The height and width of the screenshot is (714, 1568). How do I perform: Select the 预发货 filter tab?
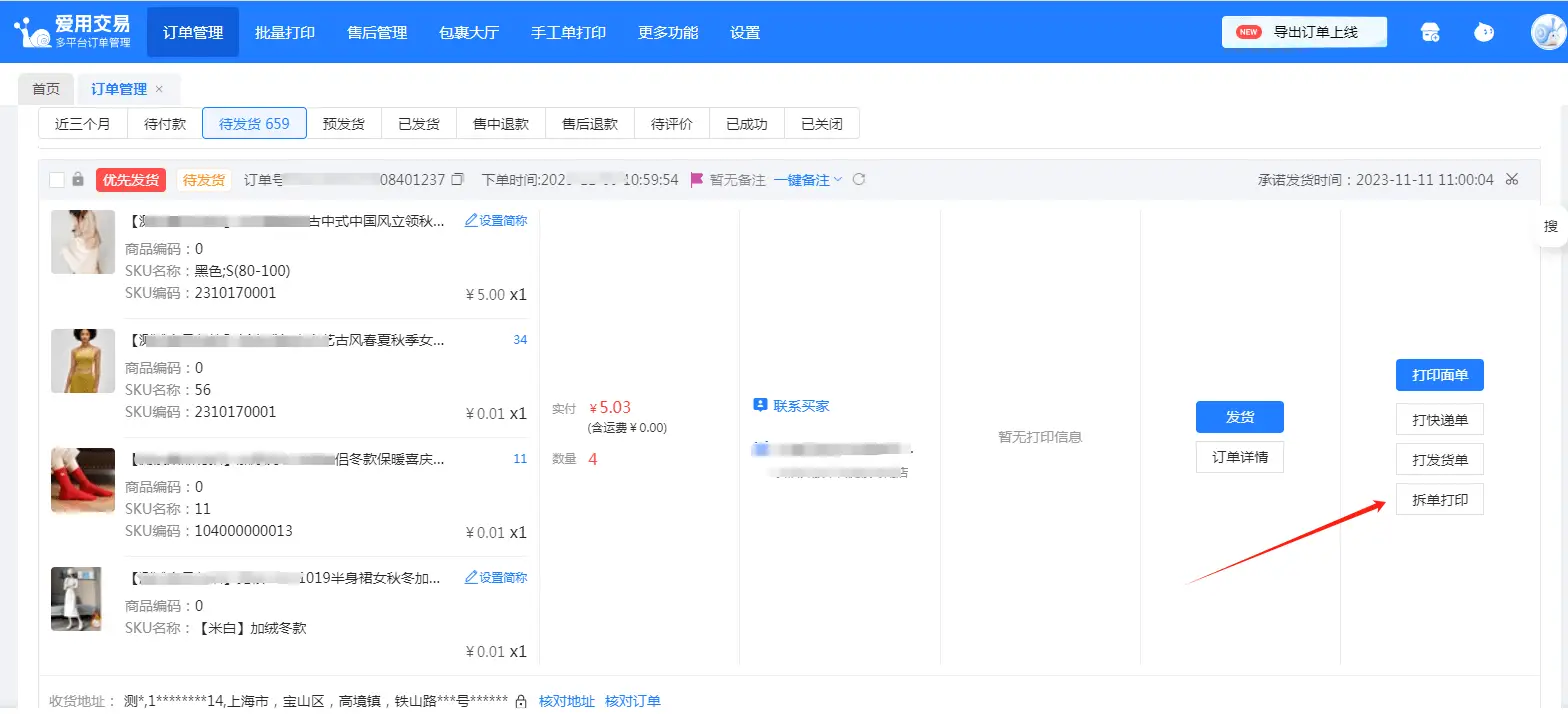point(344,124)
